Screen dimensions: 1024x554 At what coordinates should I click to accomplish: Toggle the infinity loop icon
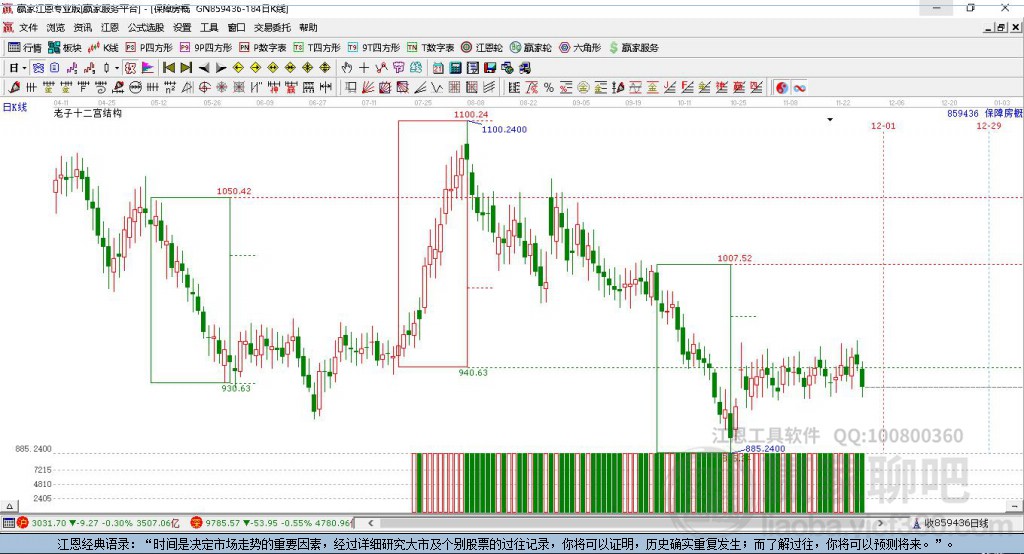pyautogui.click(x=799, y=88)
